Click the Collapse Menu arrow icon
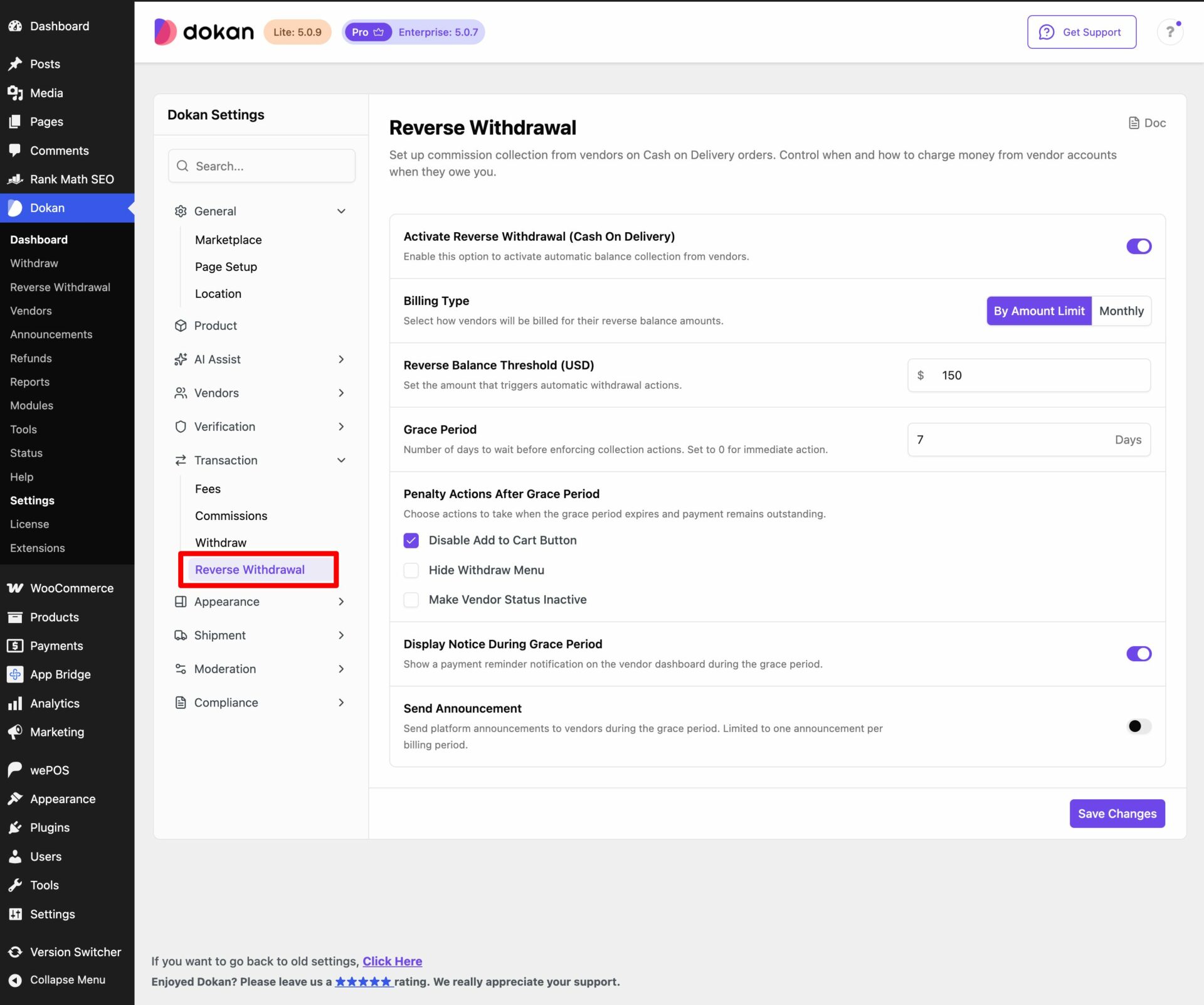This screenshot has height=1005, width=1204. pos(15,980)
